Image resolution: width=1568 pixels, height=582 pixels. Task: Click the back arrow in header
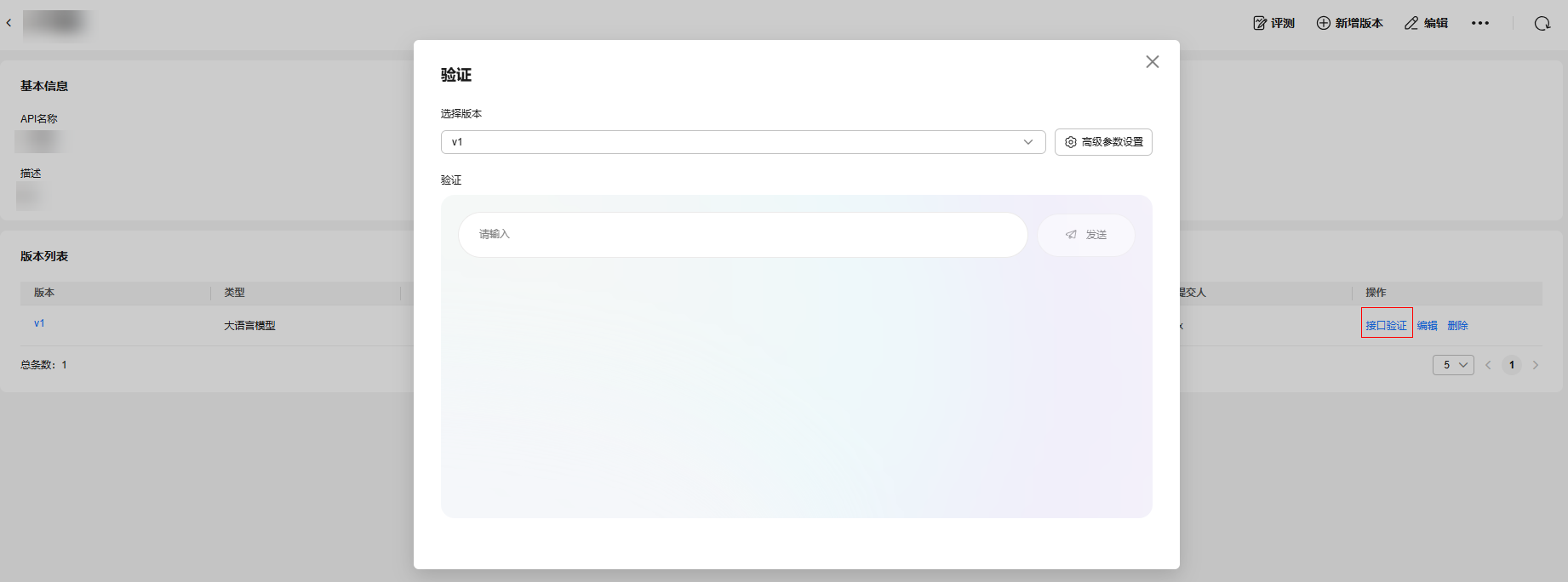pyautogui.click(x=9, y=23)
